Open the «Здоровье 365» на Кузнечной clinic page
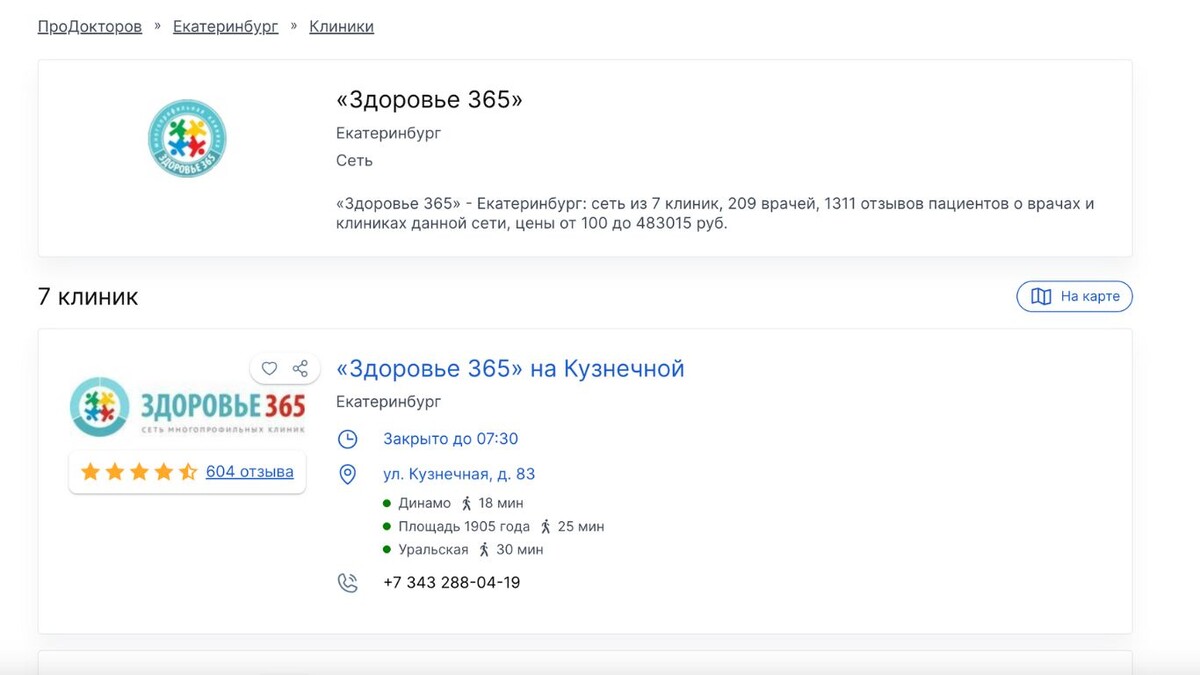Image resolution: width=1200 pixels, height=675 pixels. pos(510,368)
